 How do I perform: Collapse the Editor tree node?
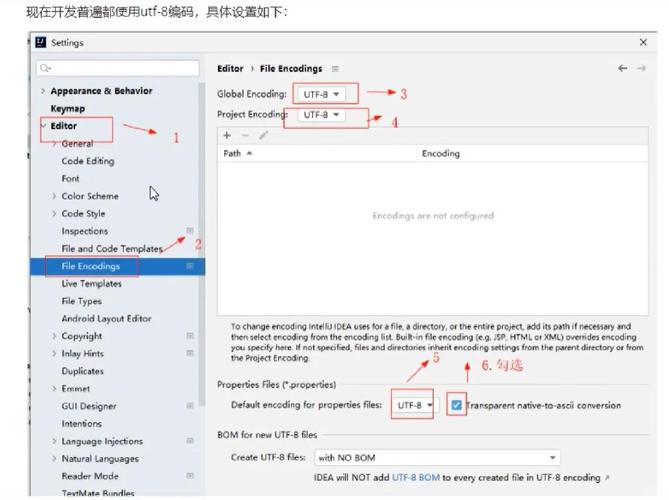click(x=43, y=125)
